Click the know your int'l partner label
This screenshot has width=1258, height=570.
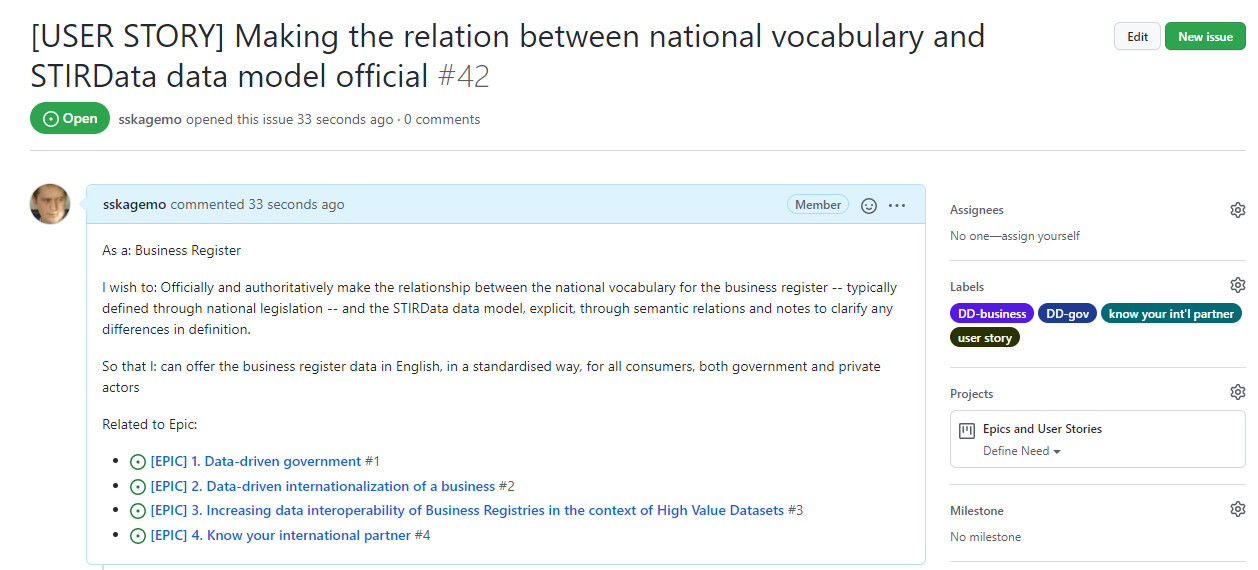click(x=1171, y=313)
